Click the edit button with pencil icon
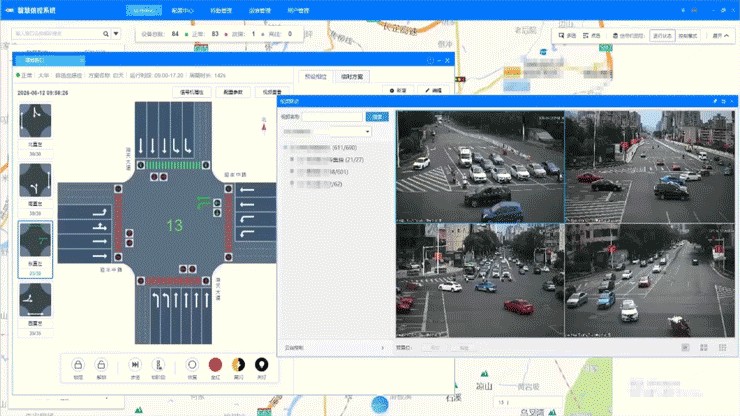The image size is (740, 416). click(433, 90)
